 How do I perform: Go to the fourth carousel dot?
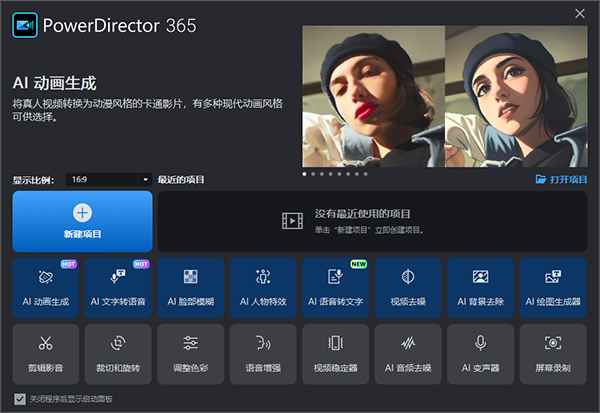pos(331,174)
